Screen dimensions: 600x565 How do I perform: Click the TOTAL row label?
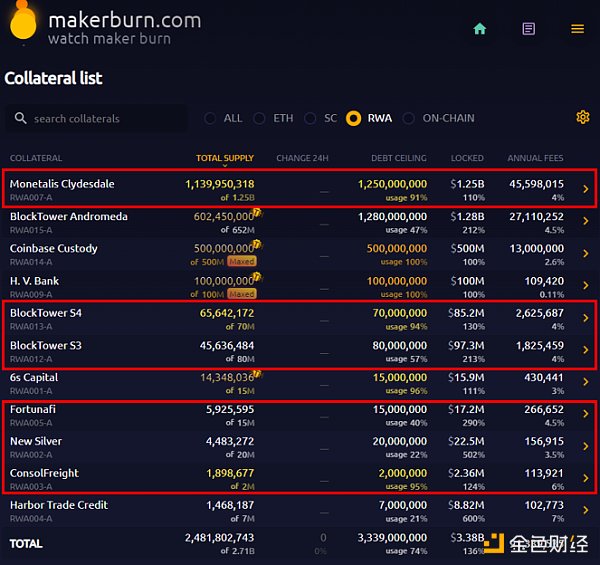26,544
